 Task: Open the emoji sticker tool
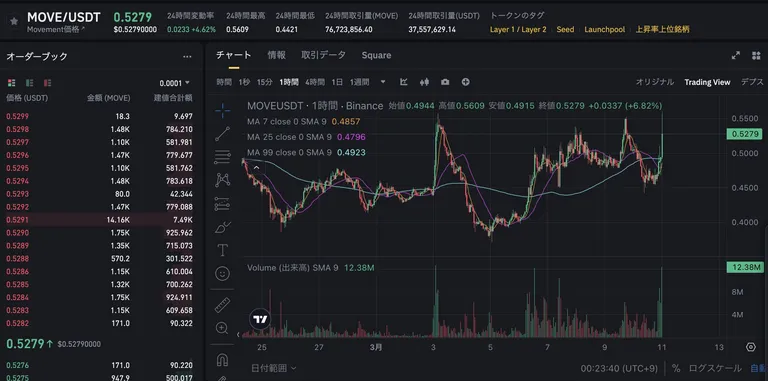pyautogui.click(x=222, y=273)
